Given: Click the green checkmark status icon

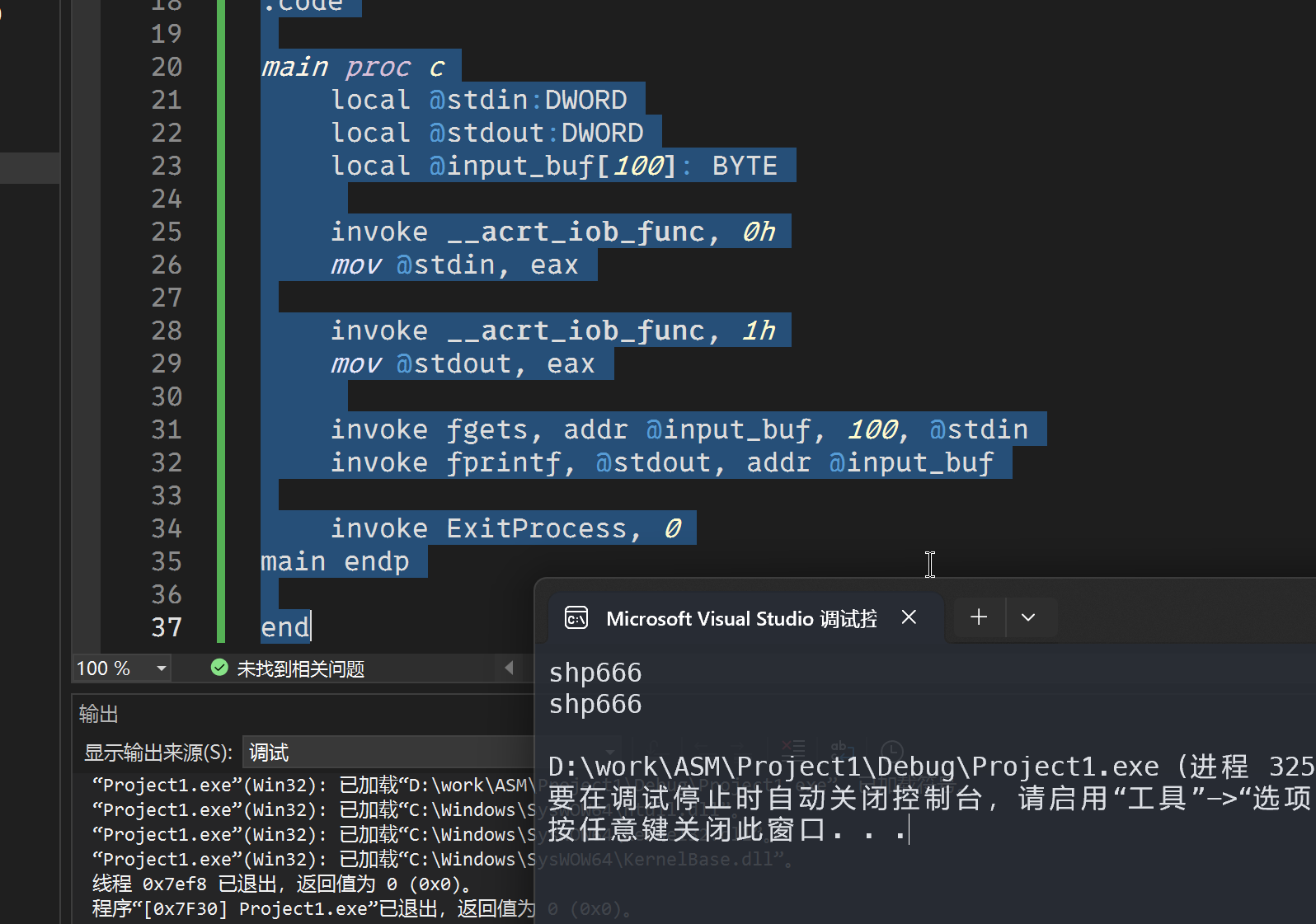Looking at the screenshot, I should 219,668.
